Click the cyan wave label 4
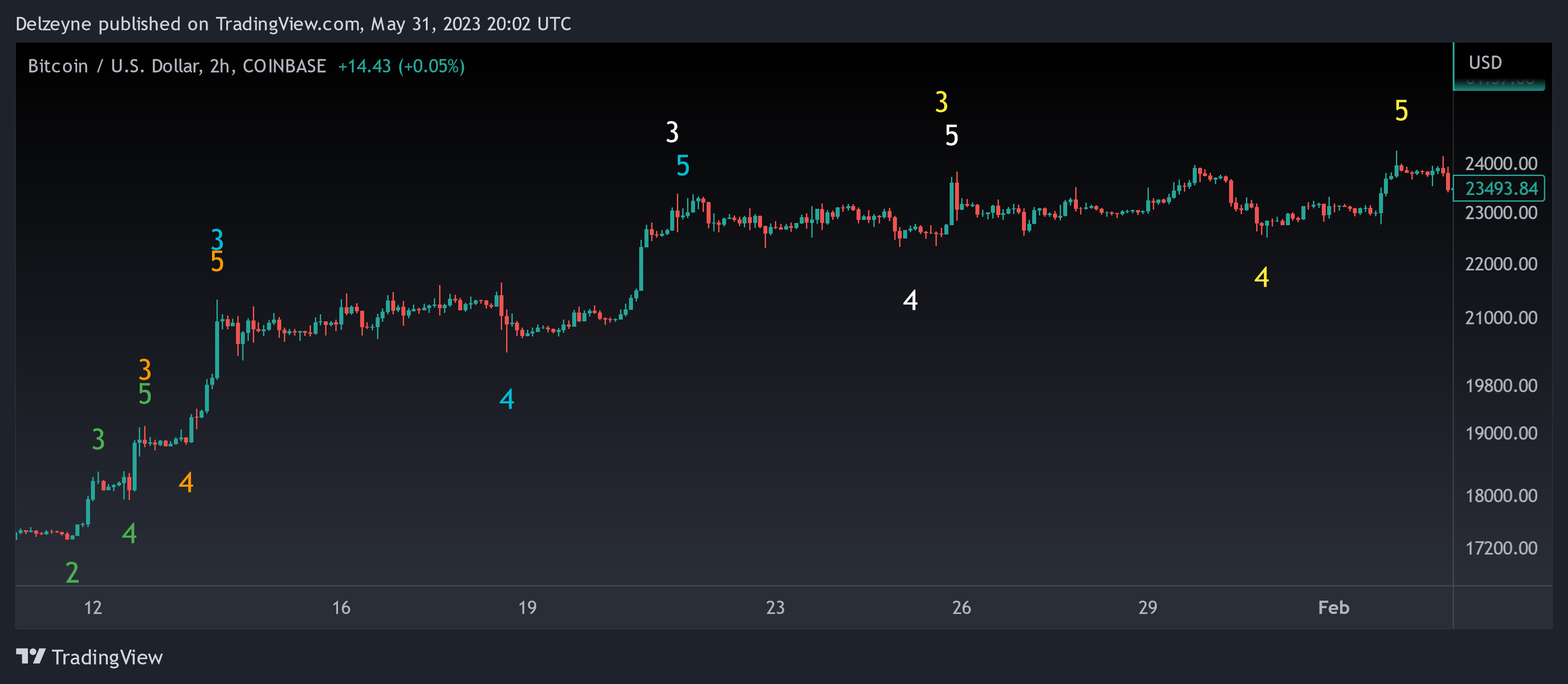 (507, 399)
